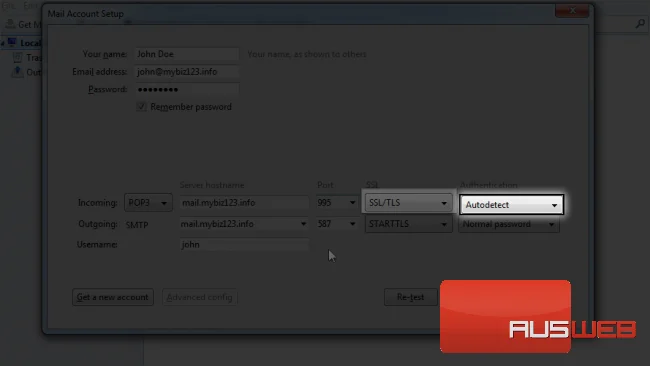Open the outgoing server hostname dropdown arrow

[x=303, y=224]
